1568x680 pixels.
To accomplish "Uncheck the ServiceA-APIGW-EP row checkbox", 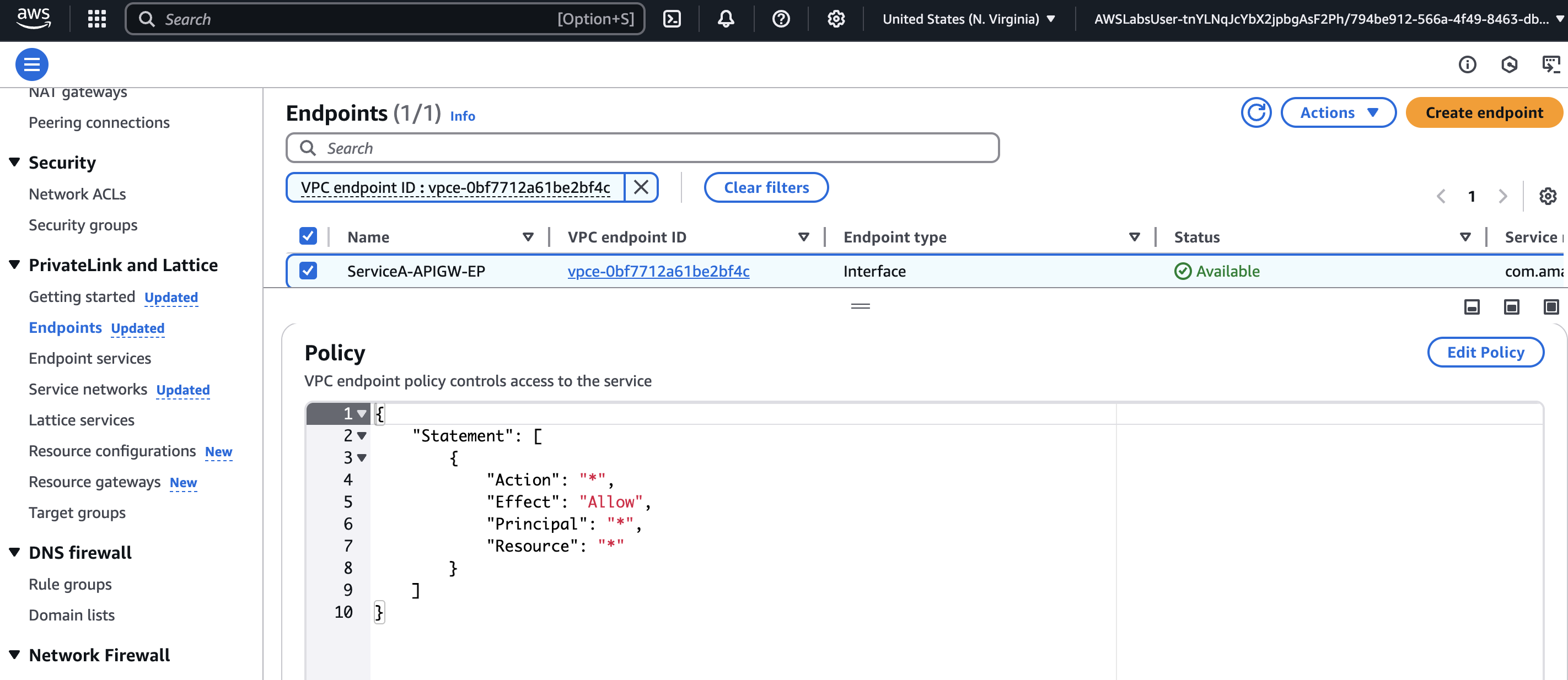I will click(308, 271).
